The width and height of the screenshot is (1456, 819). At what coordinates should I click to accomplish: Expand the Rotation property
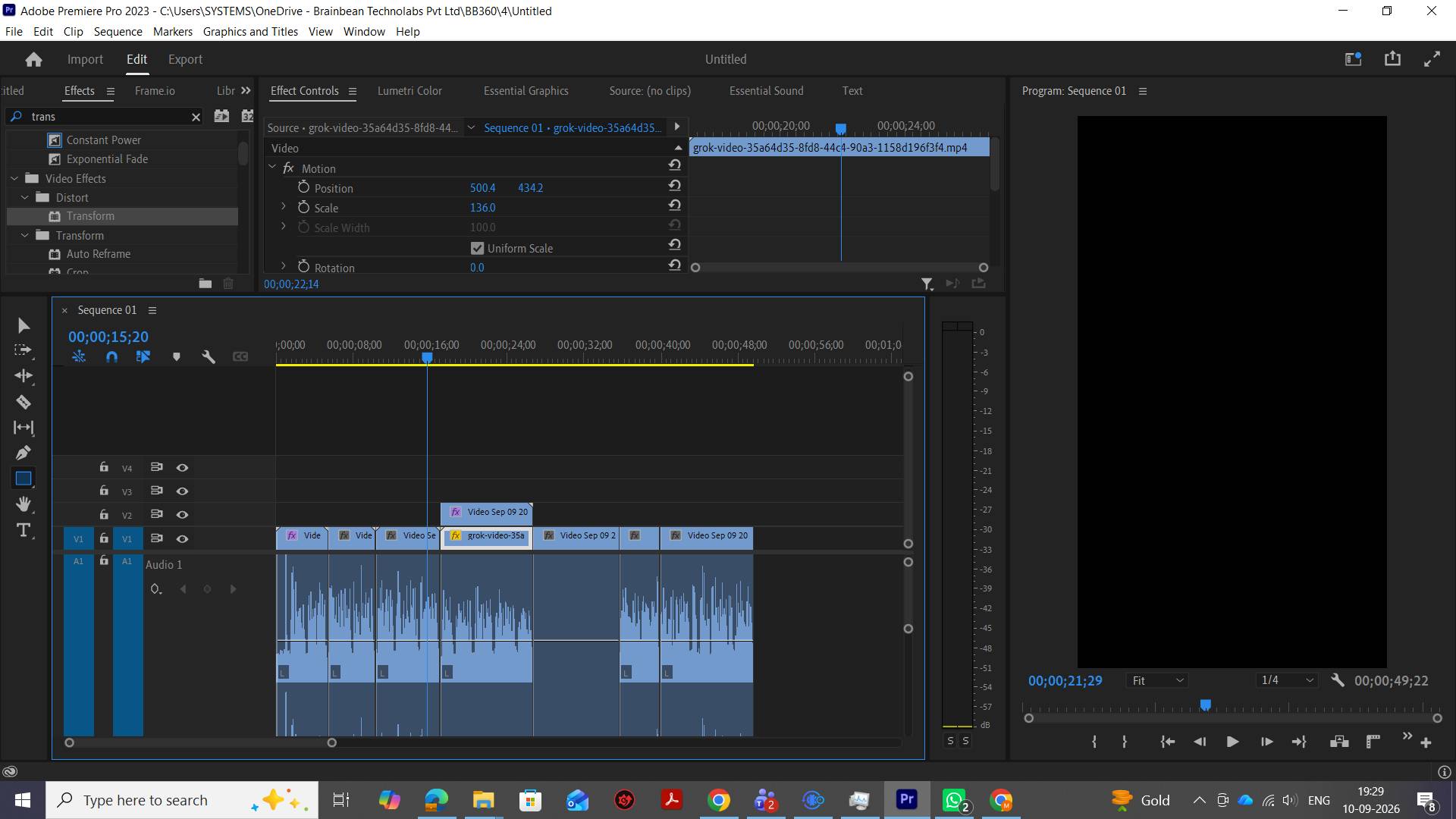tap(284, 266)
